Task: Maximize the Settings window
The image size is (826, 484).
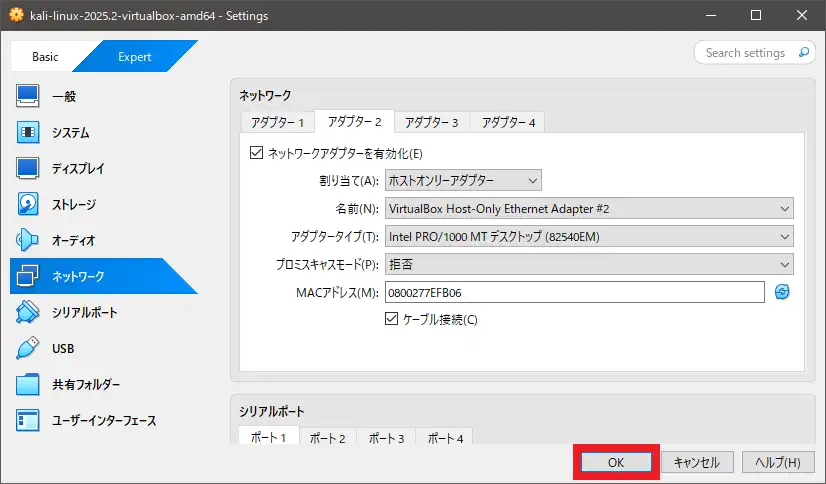Action: click(756, 15)
